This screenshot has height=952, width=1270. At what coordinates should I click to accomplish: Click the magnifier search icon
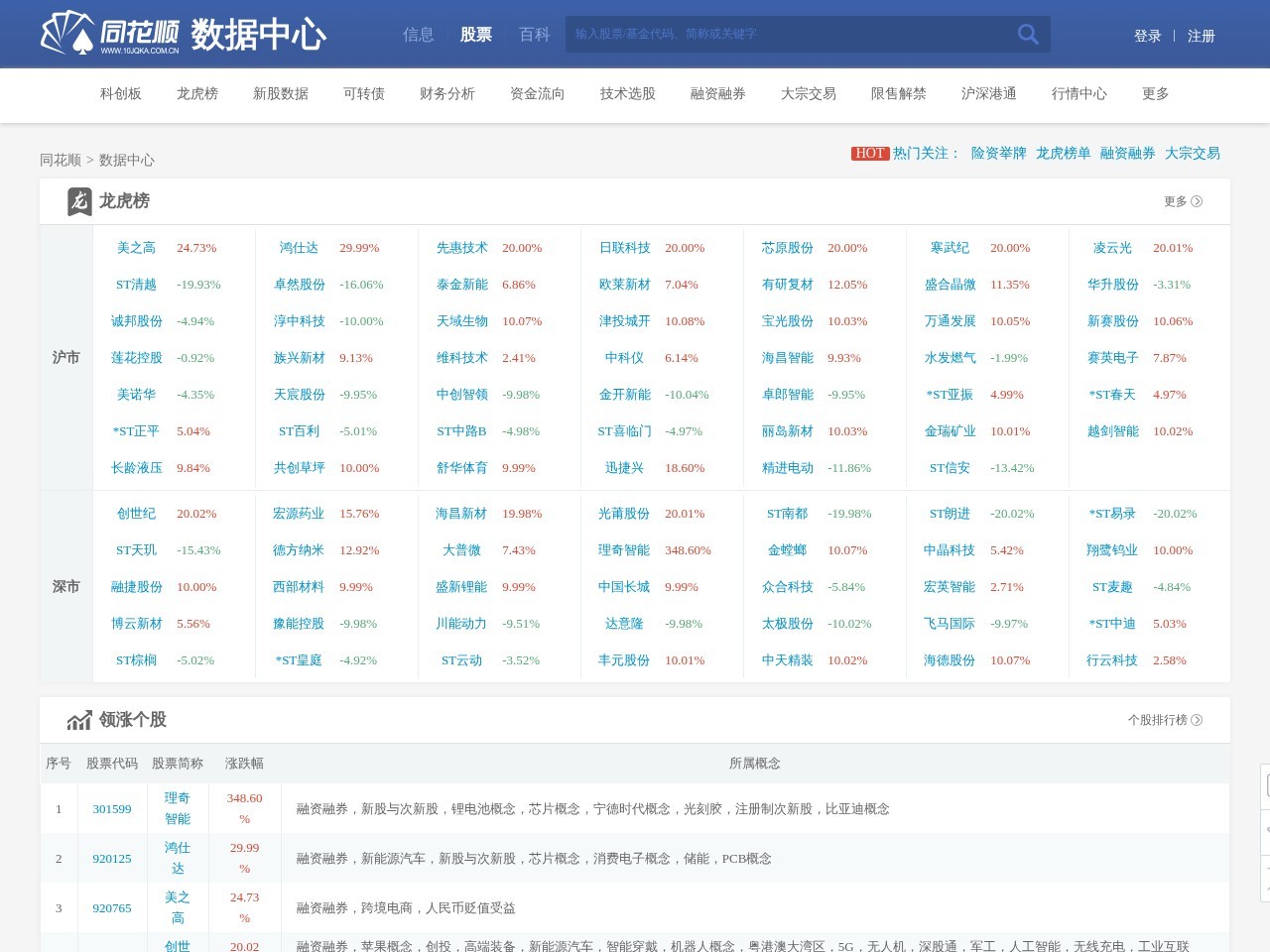[1028, 35]
